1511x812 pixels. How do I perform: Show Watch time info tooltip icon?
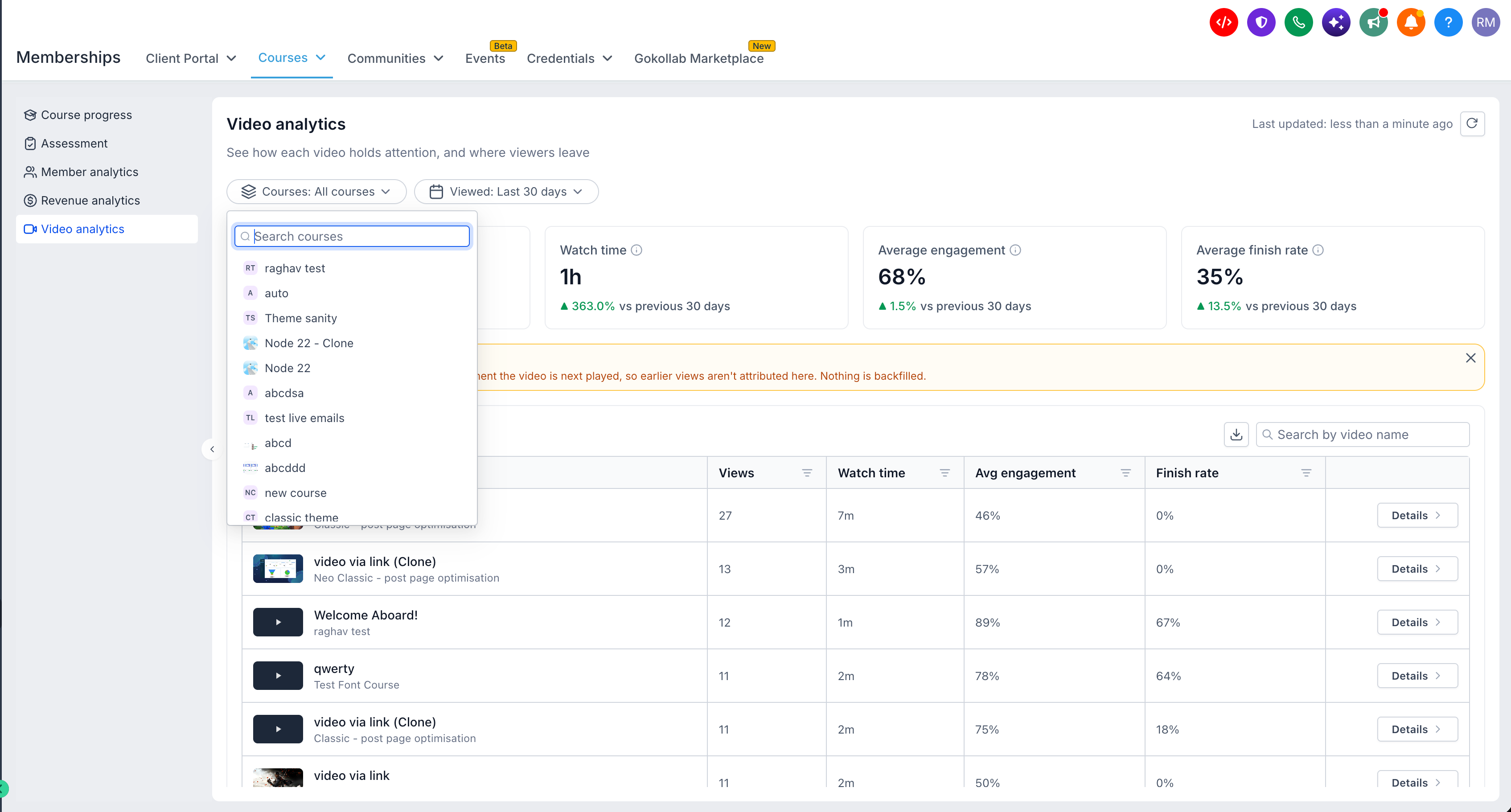point(636,250)
